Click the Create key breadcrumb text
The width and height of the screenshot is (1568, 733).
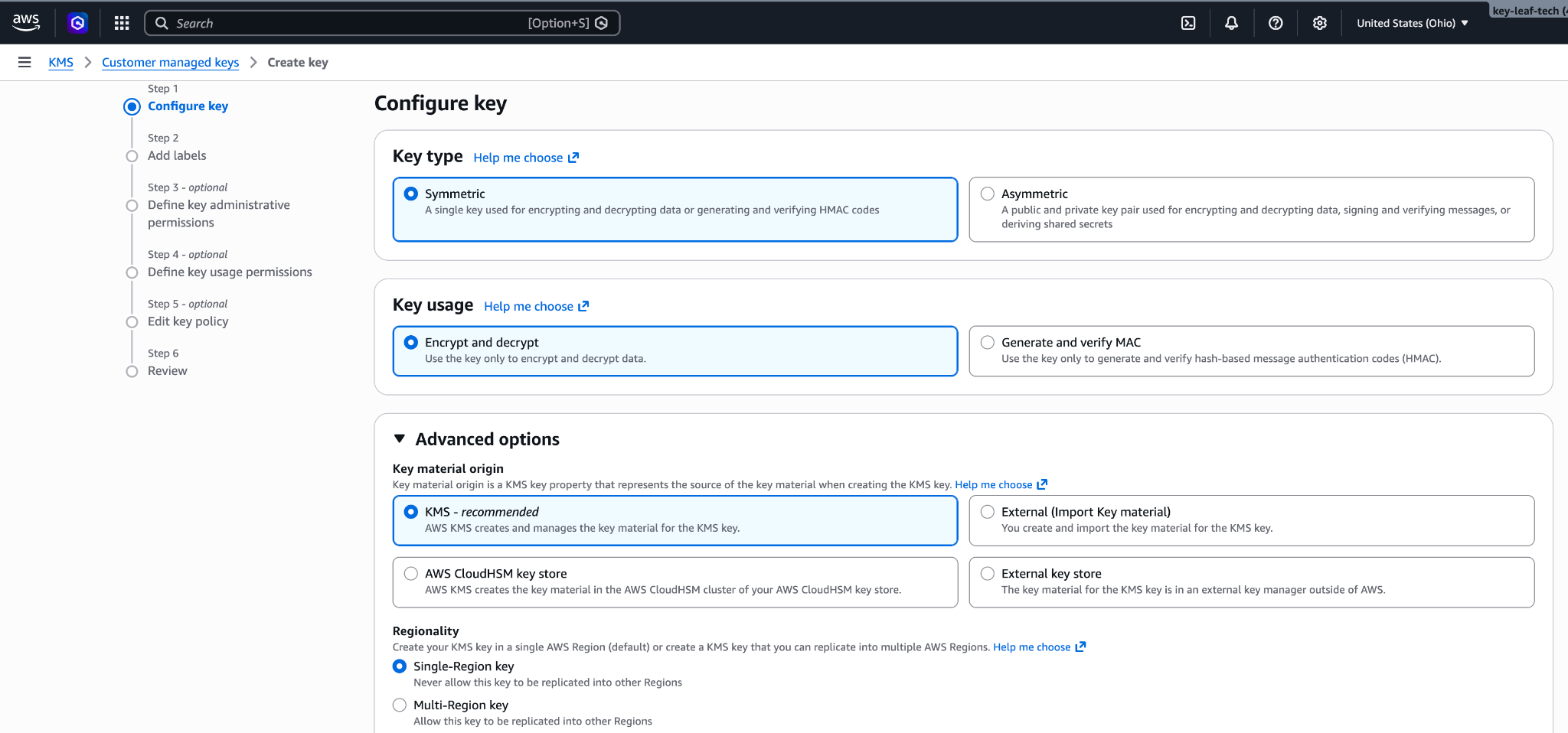298,62
